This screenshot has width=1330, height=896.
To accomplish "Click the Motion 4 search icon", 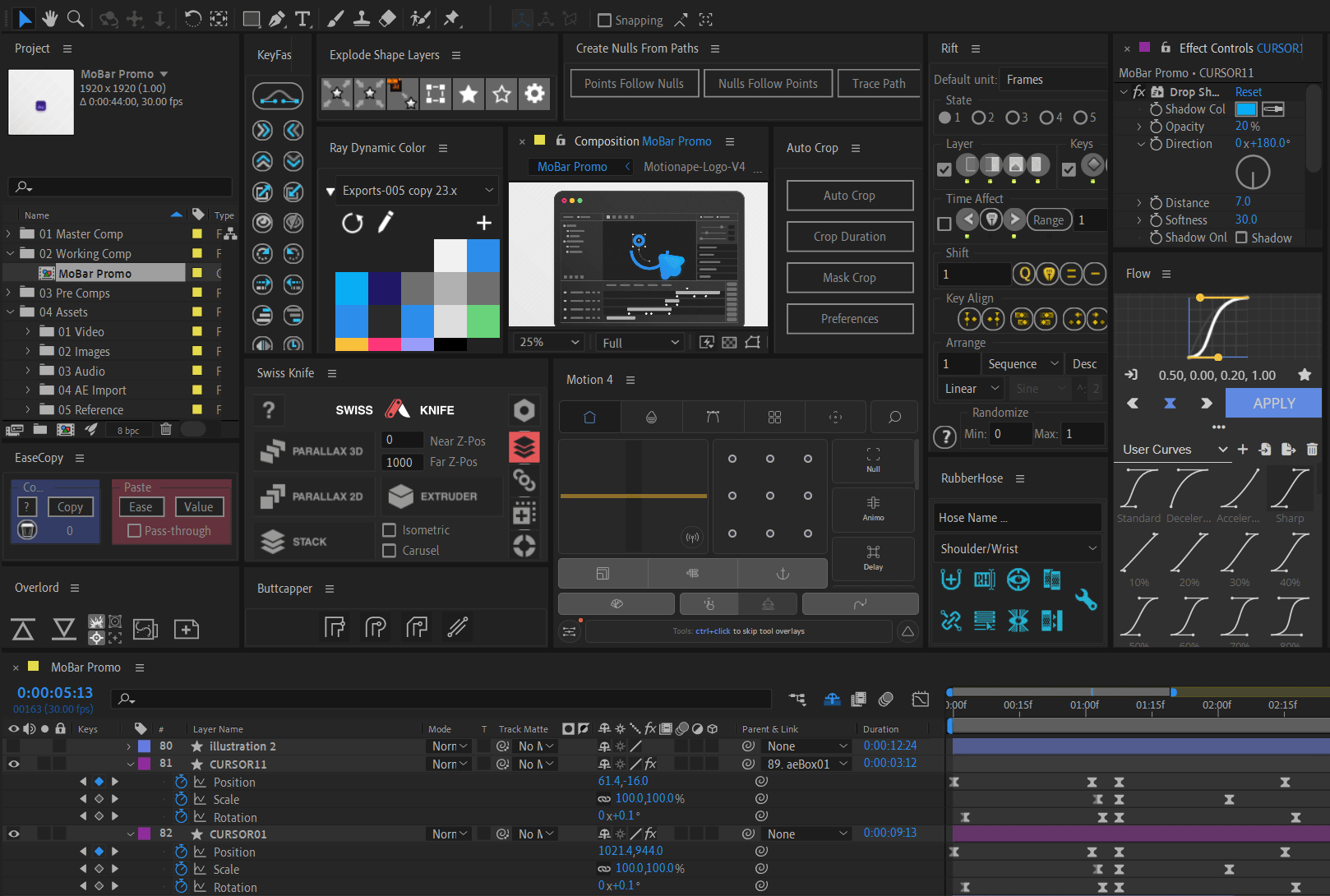I will 894,417.
